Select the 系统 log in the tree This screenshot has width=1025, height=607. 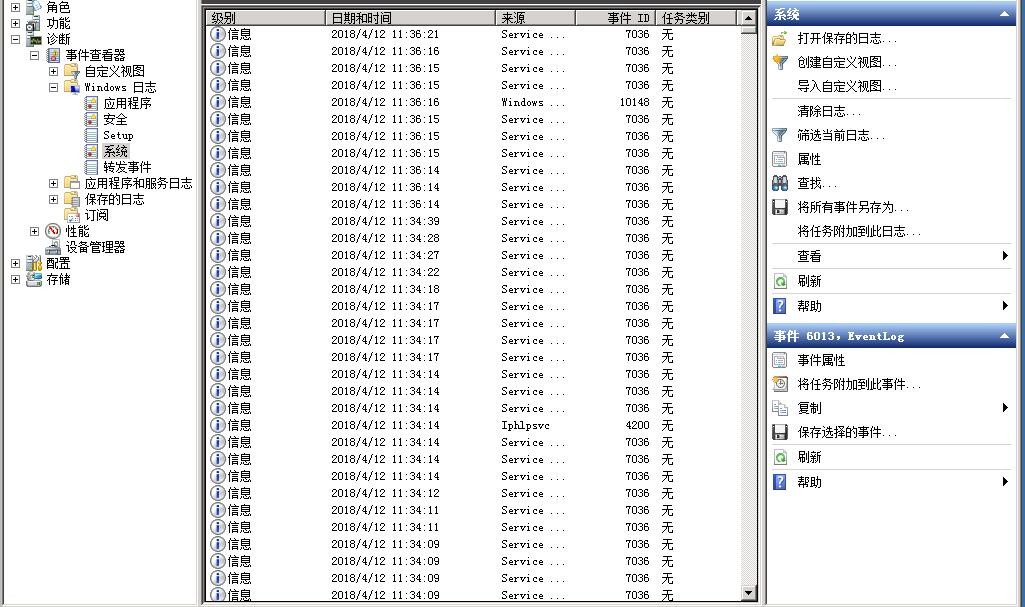coord(115,152)
